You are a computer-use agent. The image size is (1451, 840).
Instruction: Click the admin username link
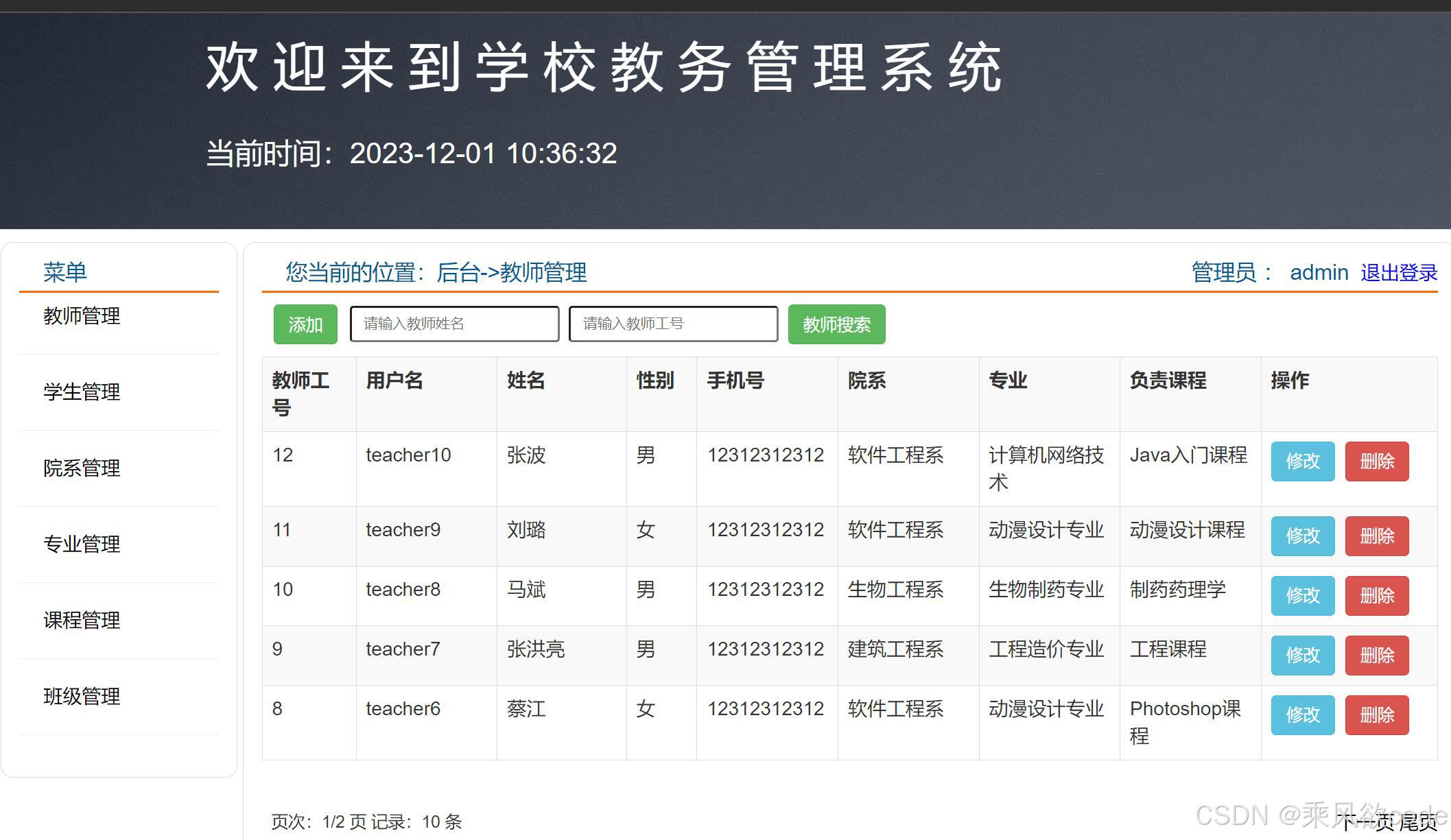pyautogui.click(x=1319, y=273)
